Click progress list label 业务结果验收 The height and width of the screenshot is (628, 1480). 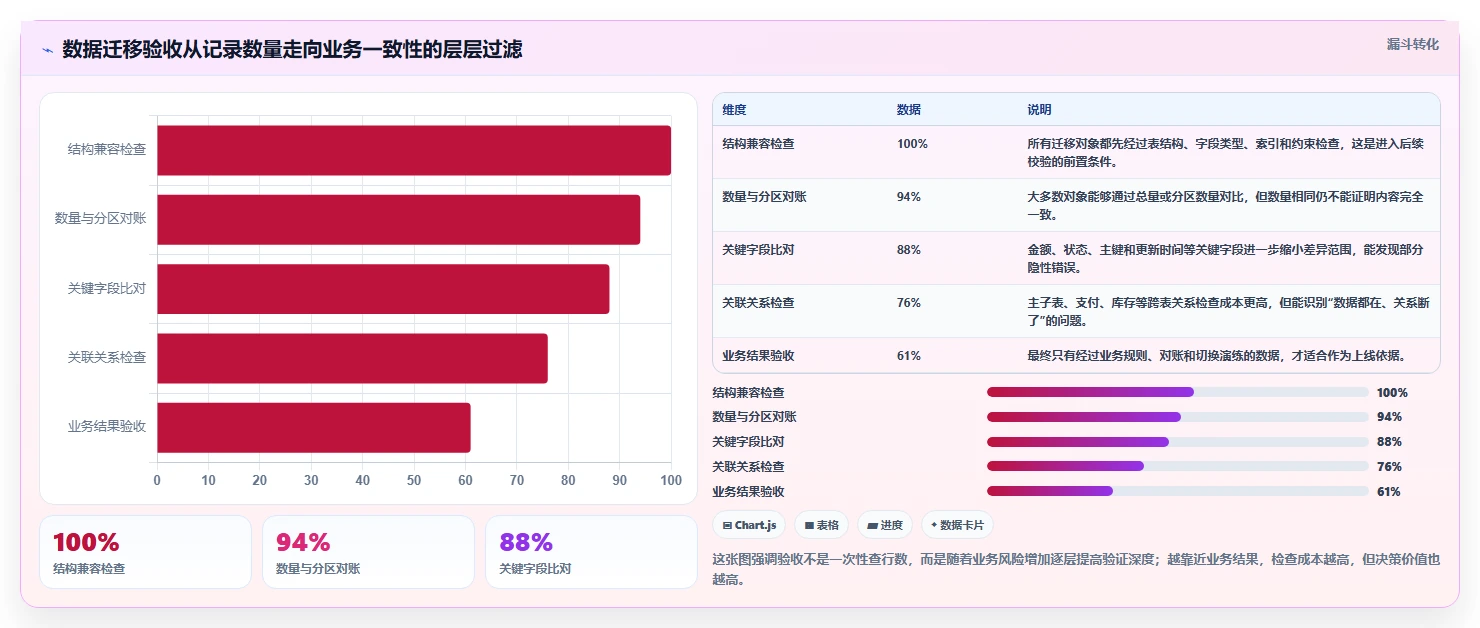(748, 492)
